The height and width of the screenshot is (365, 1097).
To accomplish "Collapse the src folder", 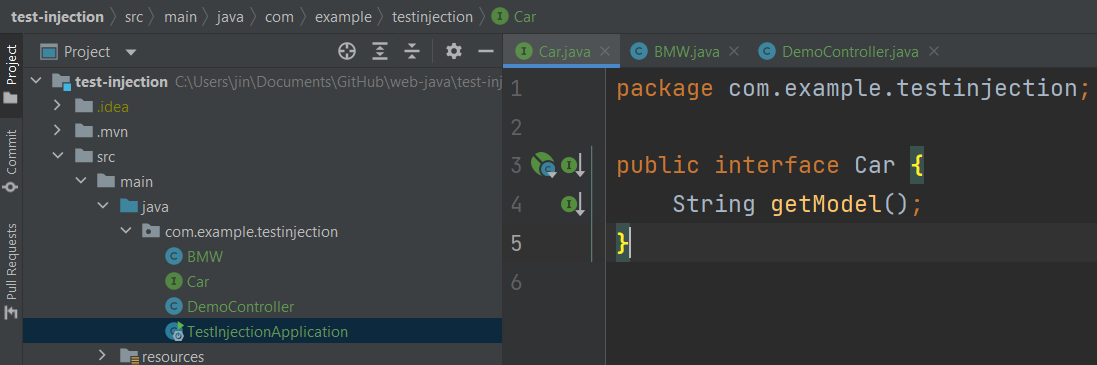I will point(59,156).
